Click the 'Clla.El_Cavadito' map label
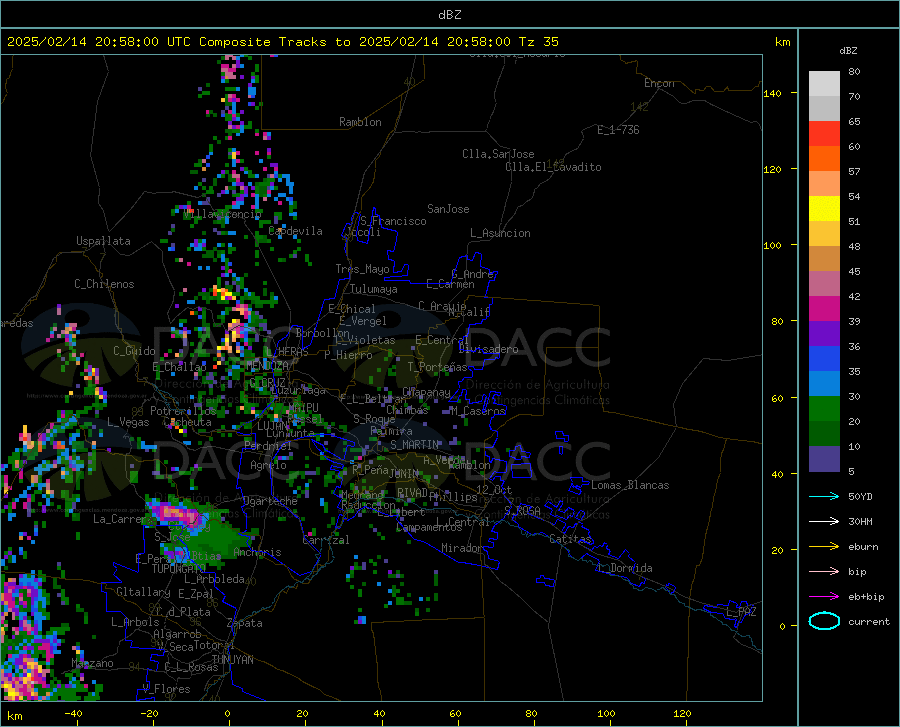 (x=553, y=167)
